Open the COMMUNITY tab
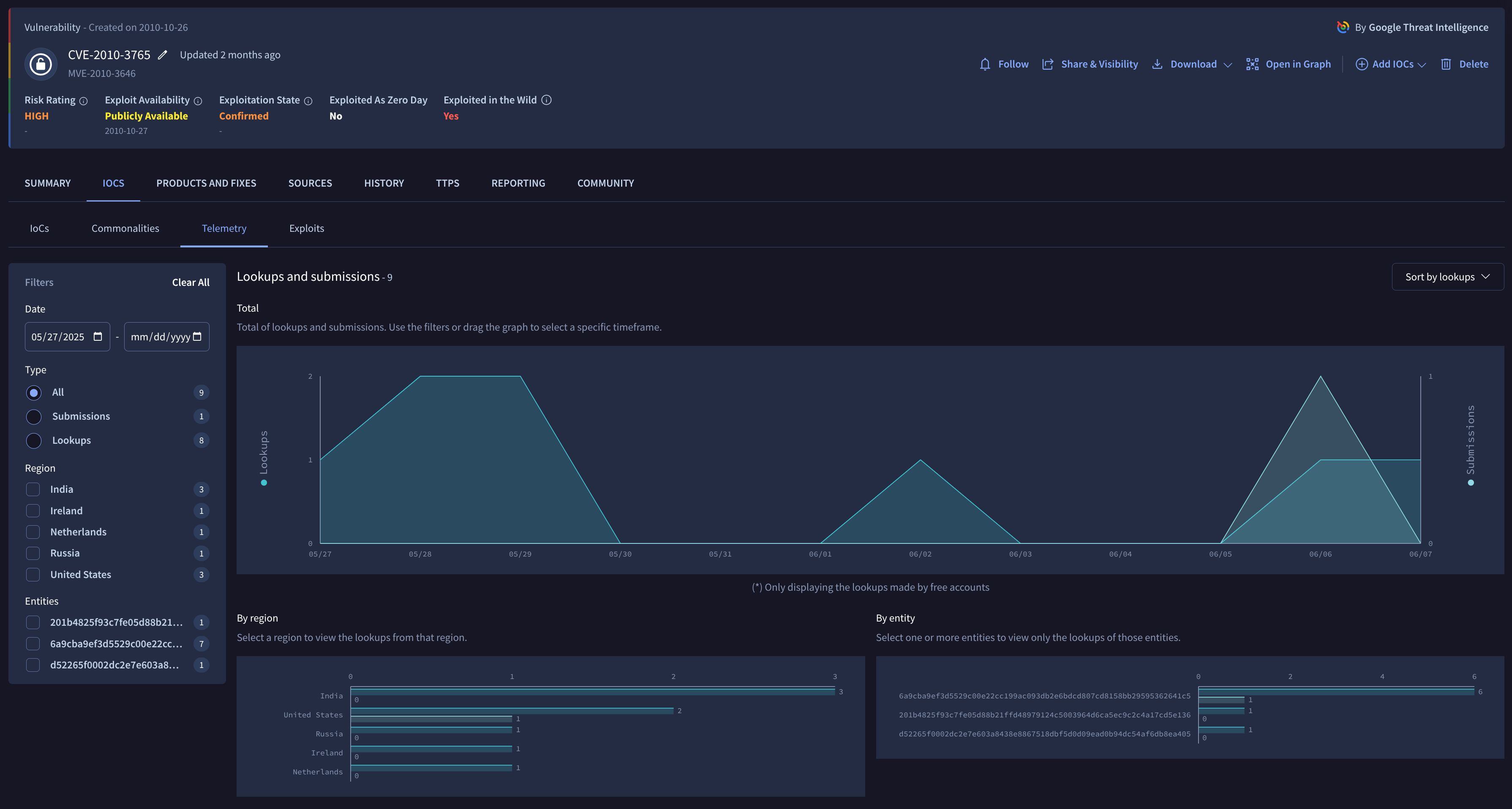 (606, 183)
